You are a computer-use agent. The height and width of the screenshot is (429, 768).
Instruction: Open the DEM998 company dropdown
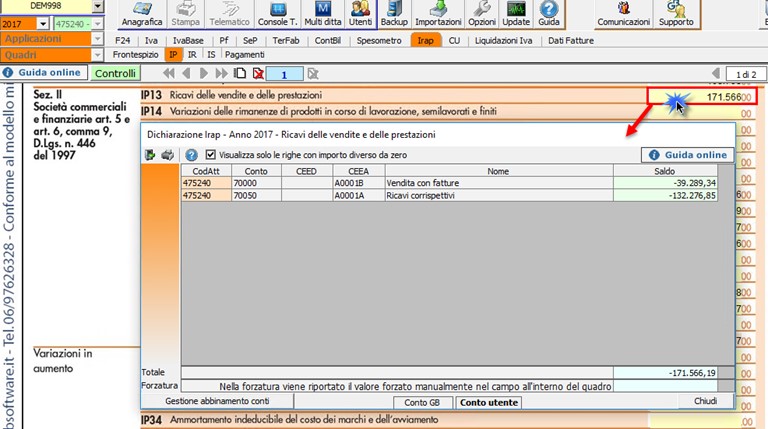point(98,6)
